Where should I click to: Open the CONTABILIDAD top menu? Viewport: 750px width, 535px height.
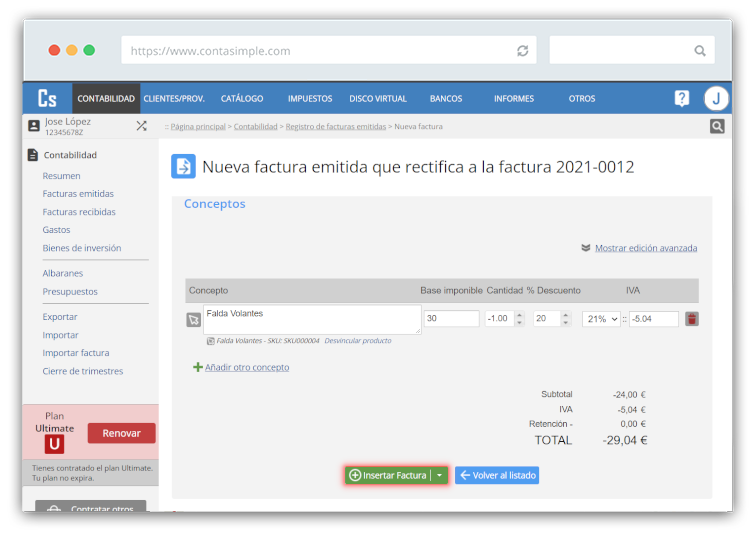(x=106, y=98)
